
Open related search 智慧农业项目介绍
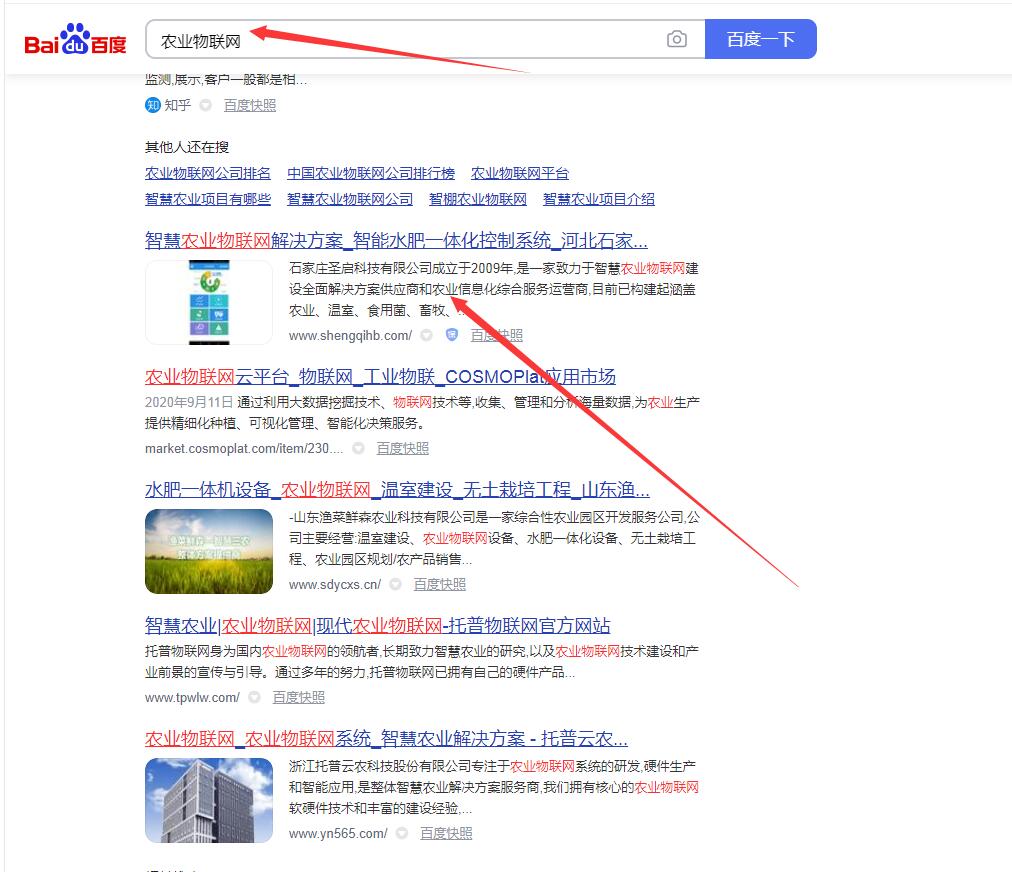pos(599,199)
